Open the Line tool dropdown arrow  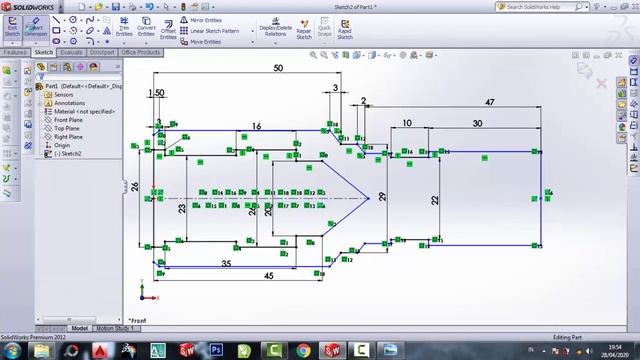[x=64, y=20]
